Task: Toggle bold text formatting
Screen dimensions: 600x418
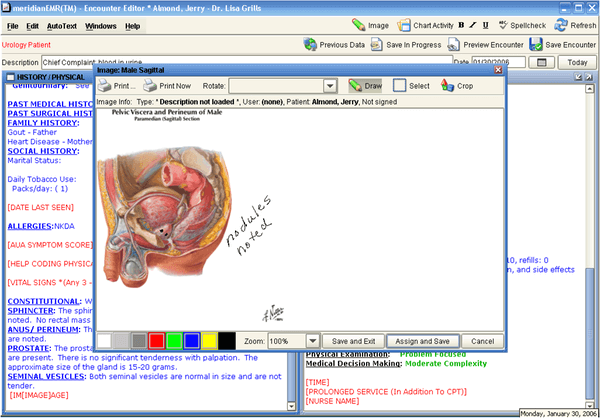Action: 460,24
